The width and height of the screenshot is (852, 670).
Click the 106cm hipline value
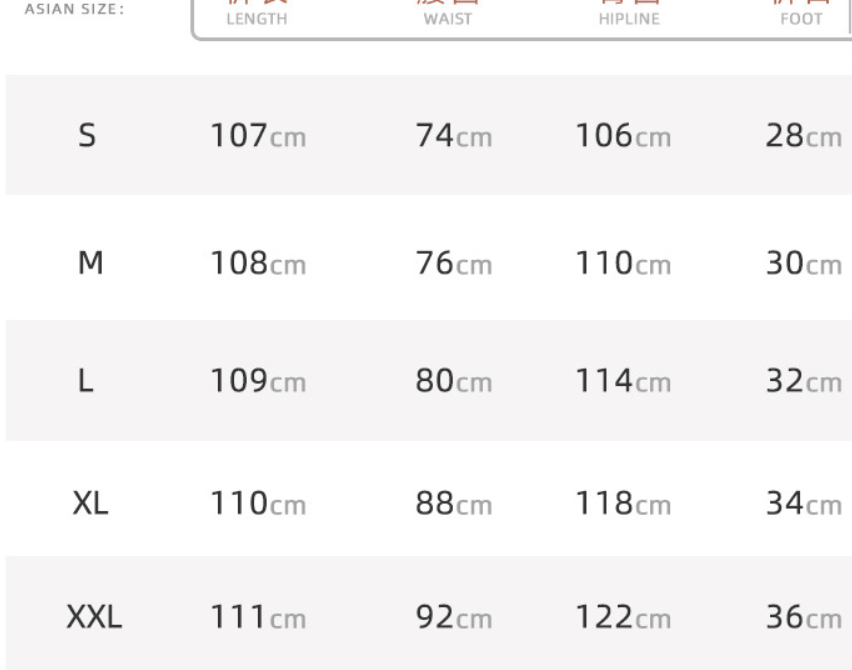[x=622, y=135]
